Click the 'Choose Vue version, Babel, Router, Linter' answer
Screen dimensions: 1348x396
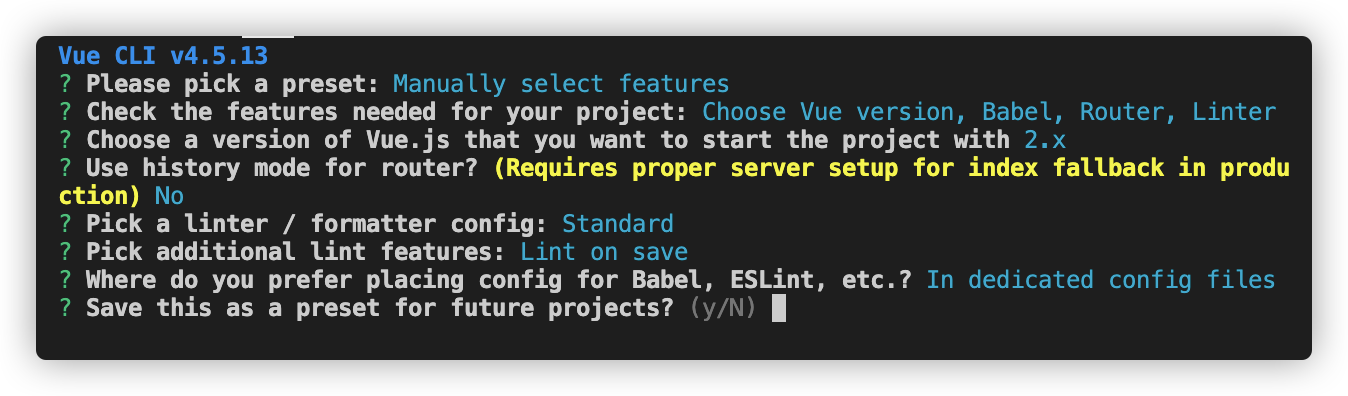988,111
